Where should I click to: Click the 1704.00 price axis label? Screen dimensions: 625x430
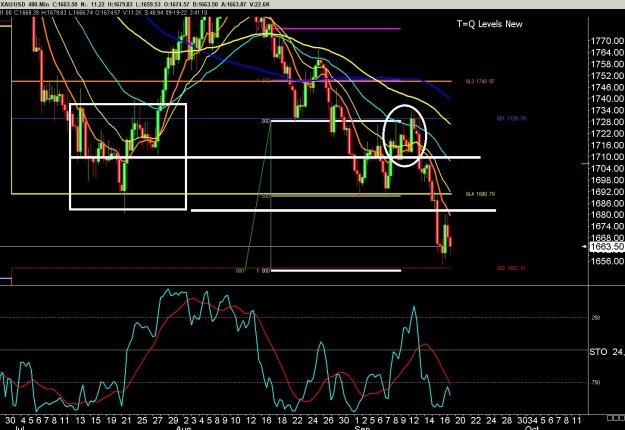tap(607, 168)
